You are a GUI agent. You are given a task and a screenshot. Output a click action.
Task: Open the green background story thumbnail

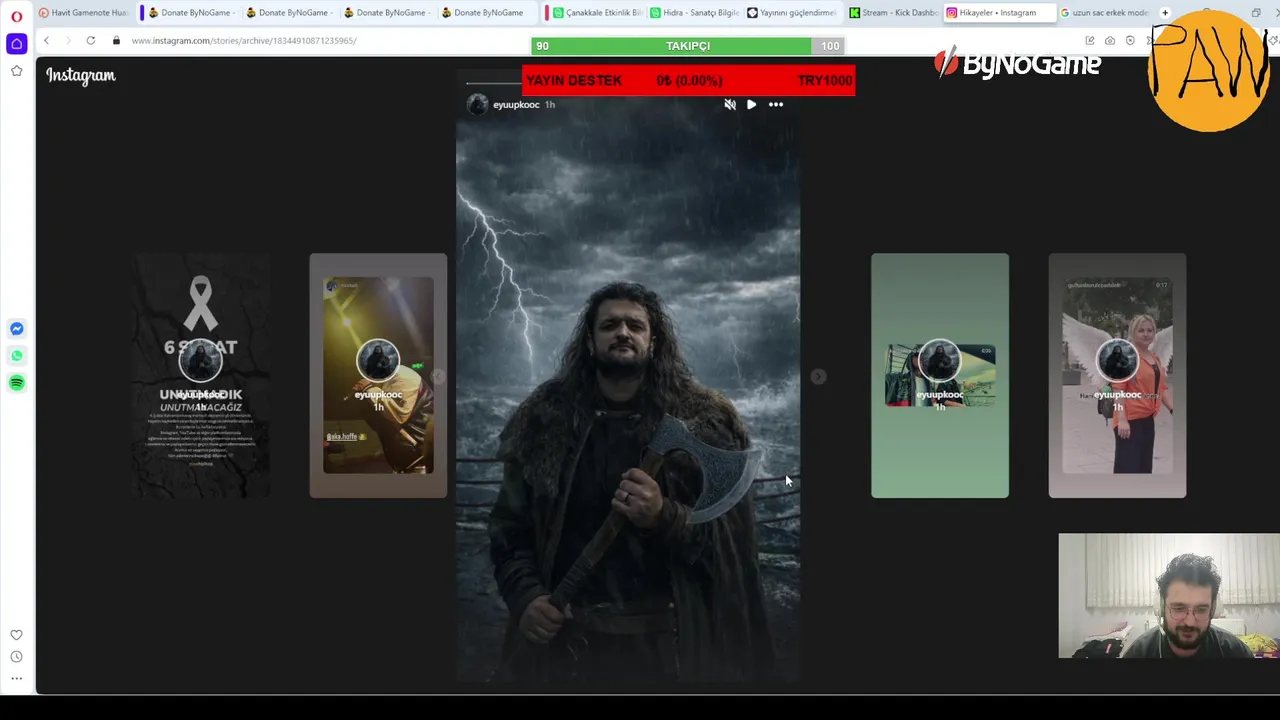click(x=940, y=375)
